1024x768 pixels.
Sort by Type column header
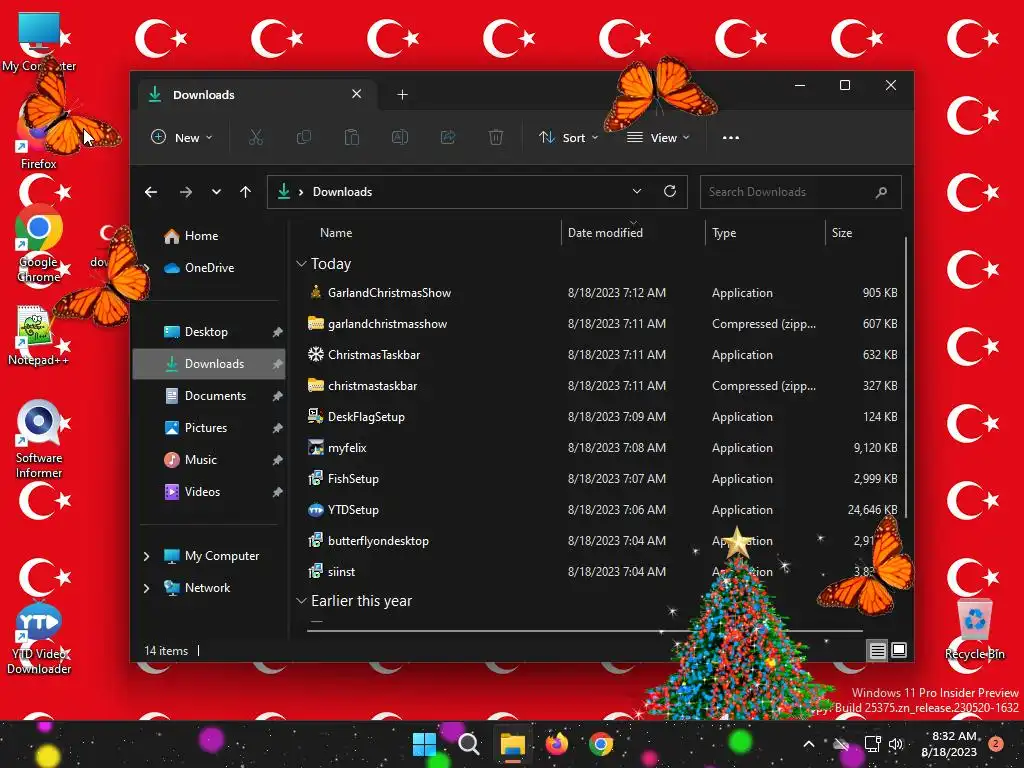[x=724, y=233]
